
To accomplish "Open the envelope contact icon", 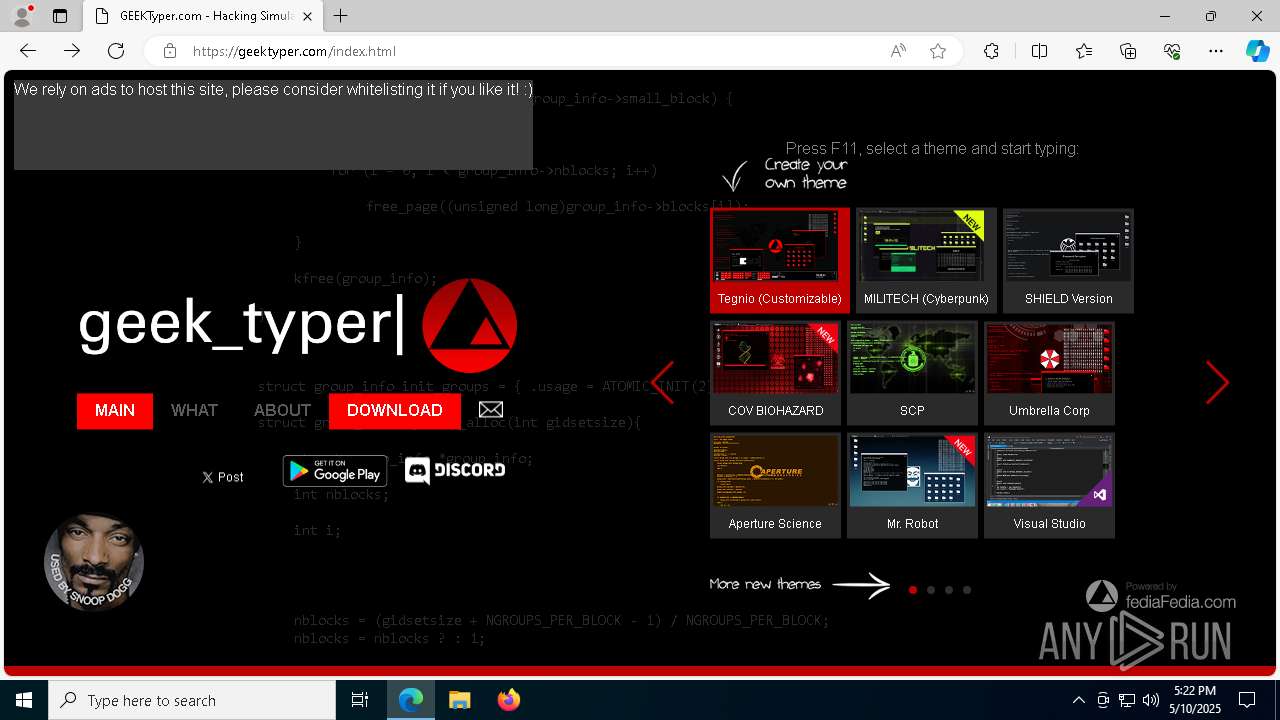I will click(491, 409).
